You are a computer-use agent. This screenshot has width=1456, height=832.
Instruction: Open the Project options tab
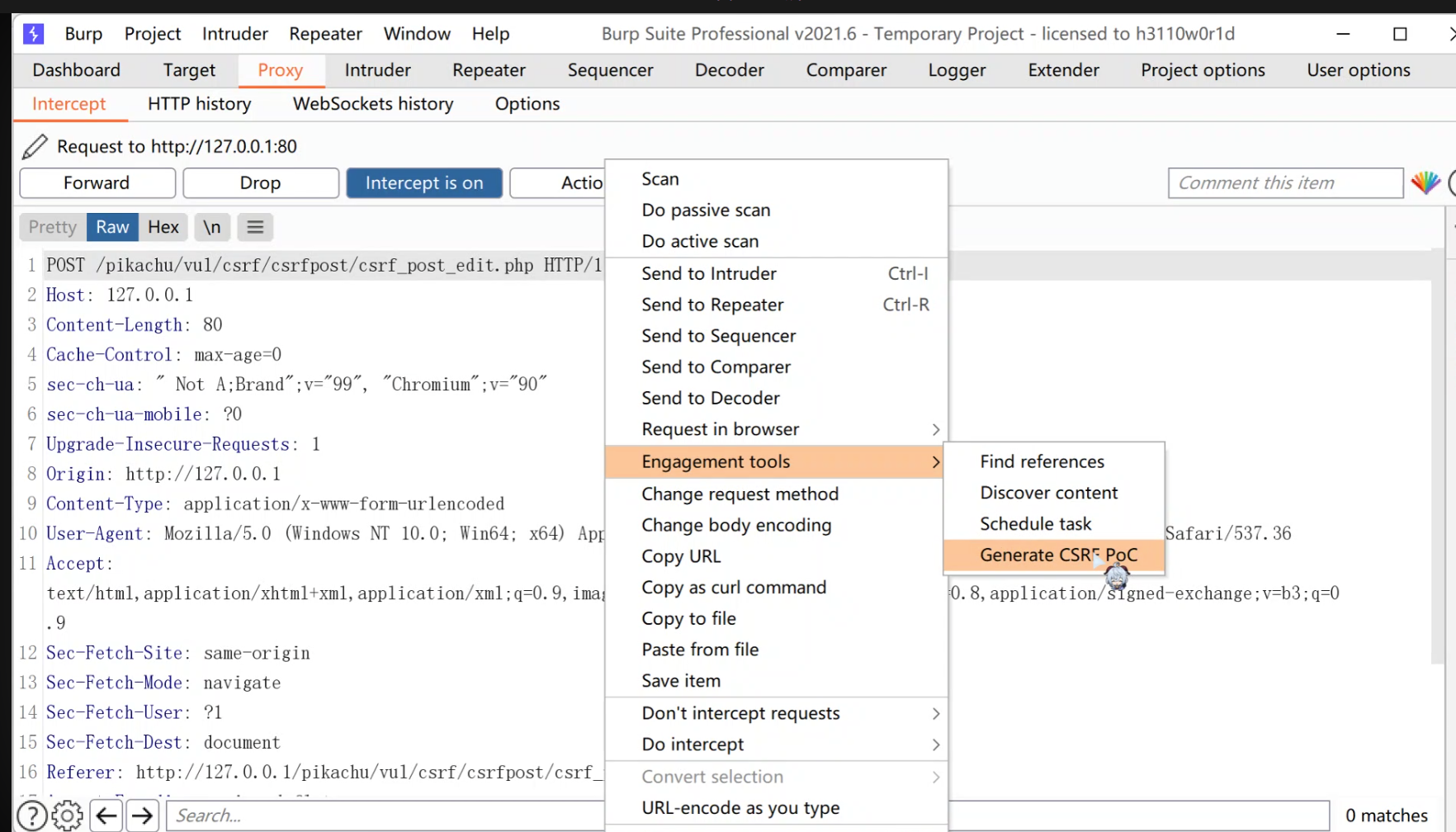[x=1203, y=70]
